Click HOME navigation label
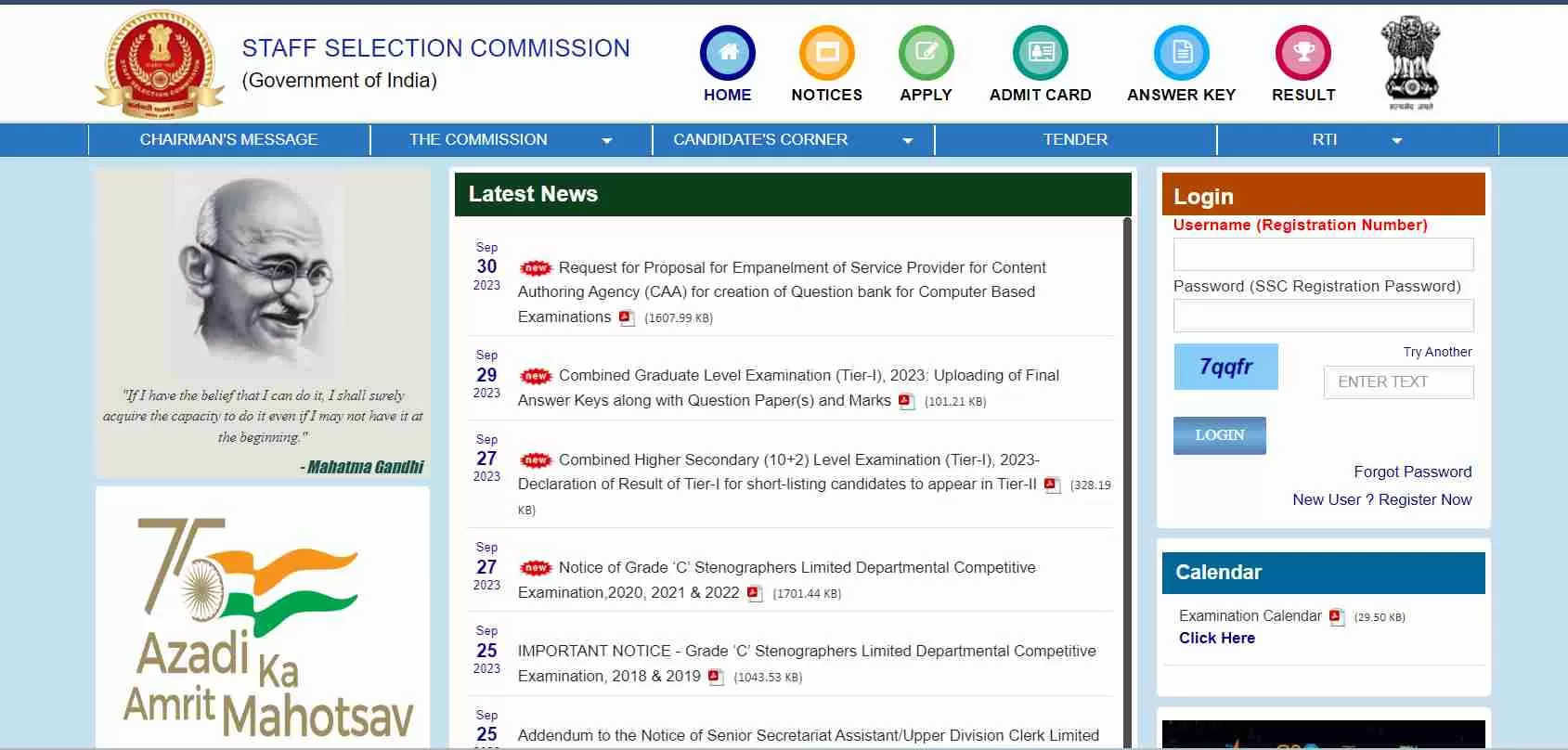The width and height of the screenshot is (1568, 750). 728,95
